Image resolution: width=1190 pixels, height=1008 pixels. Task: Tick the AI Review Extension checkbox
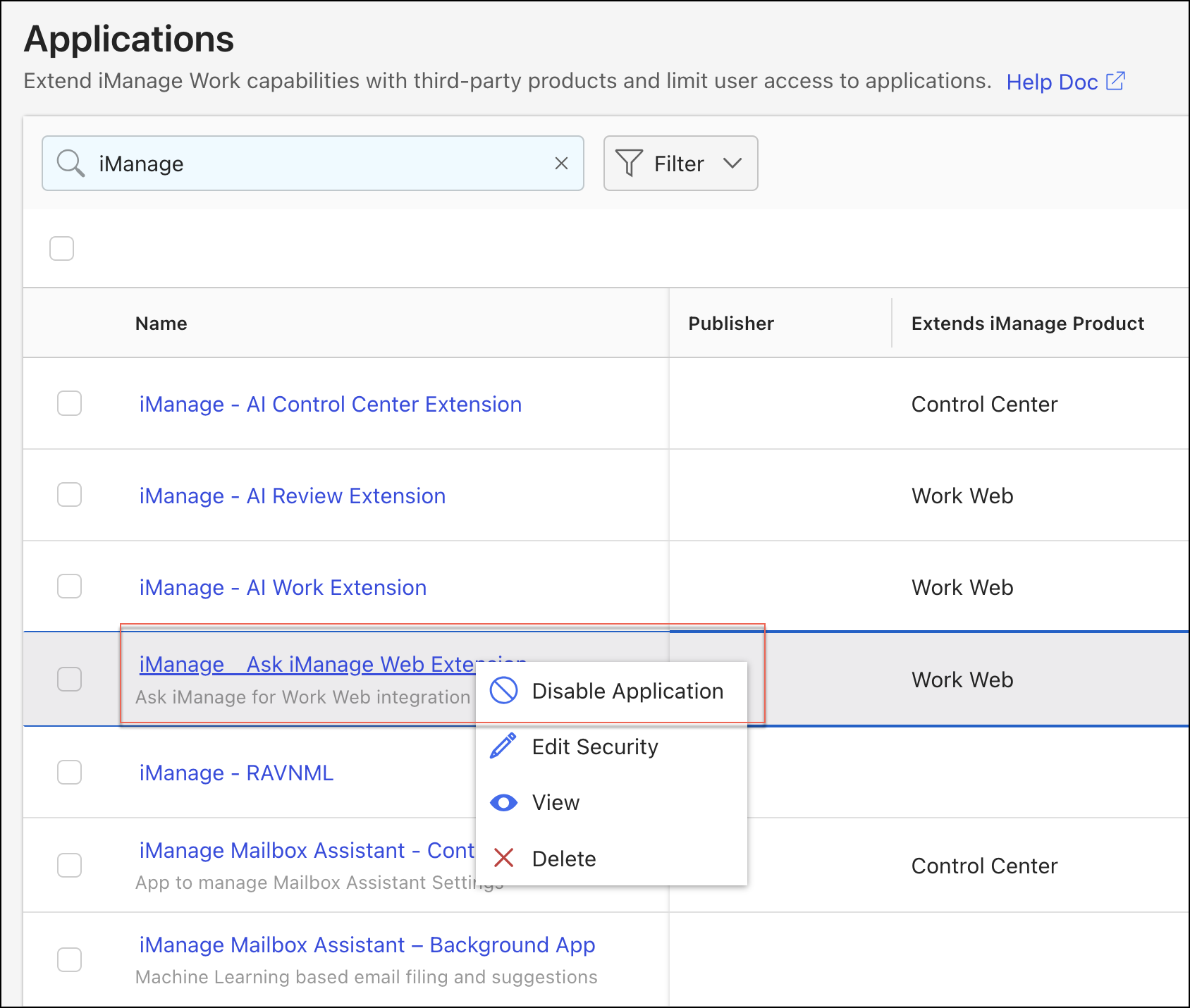[x=69, y=495]
